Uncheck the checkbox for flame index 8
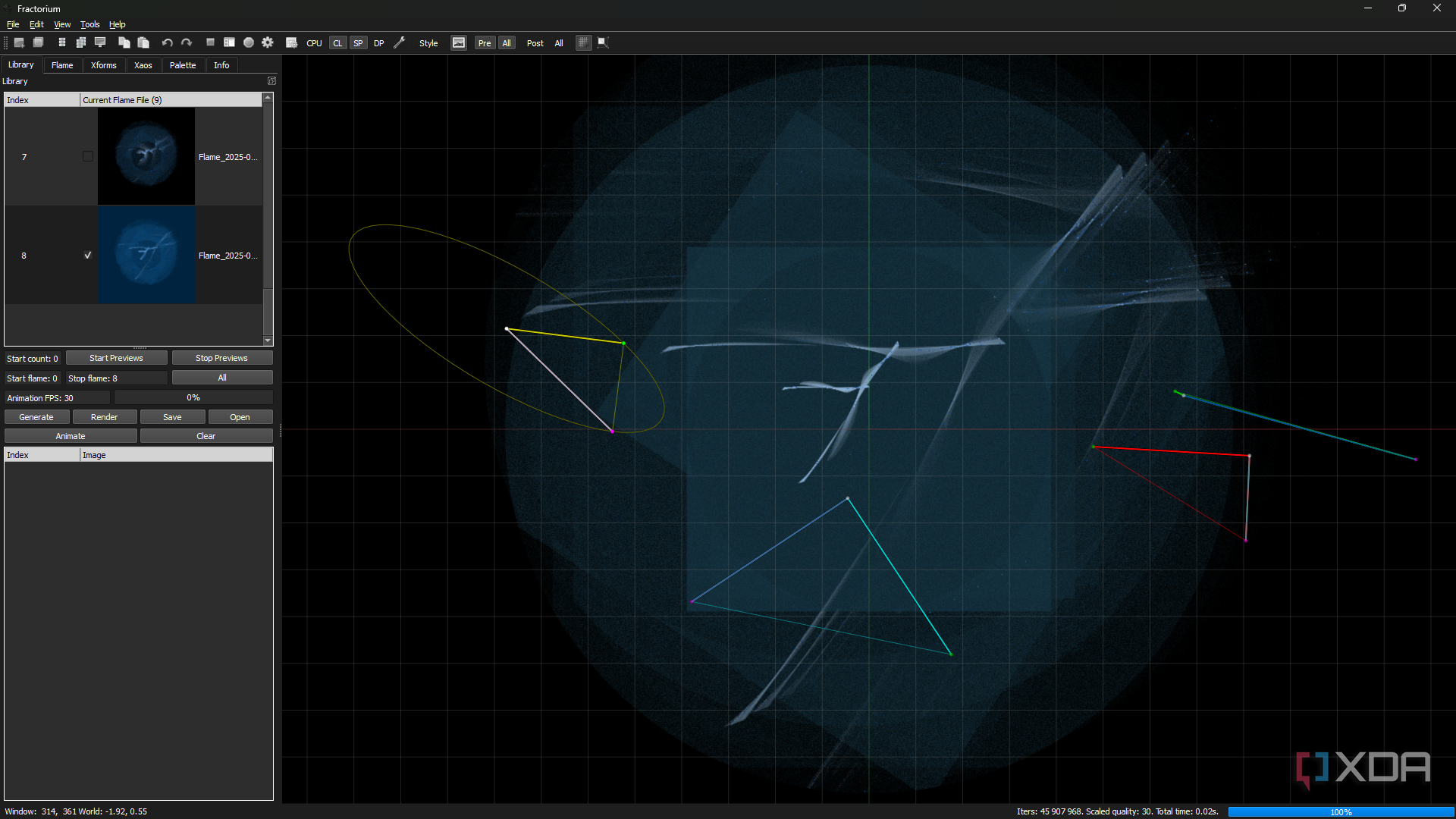Screen dimensions: 1456x819 point(88,255)
